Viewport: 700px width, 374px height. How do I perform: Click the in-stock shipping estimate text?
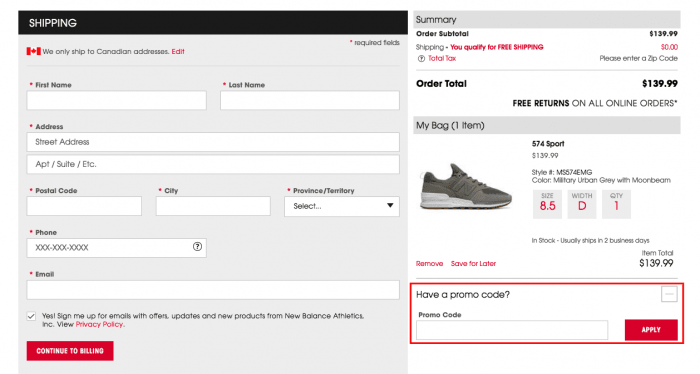[x=590, y=241]
